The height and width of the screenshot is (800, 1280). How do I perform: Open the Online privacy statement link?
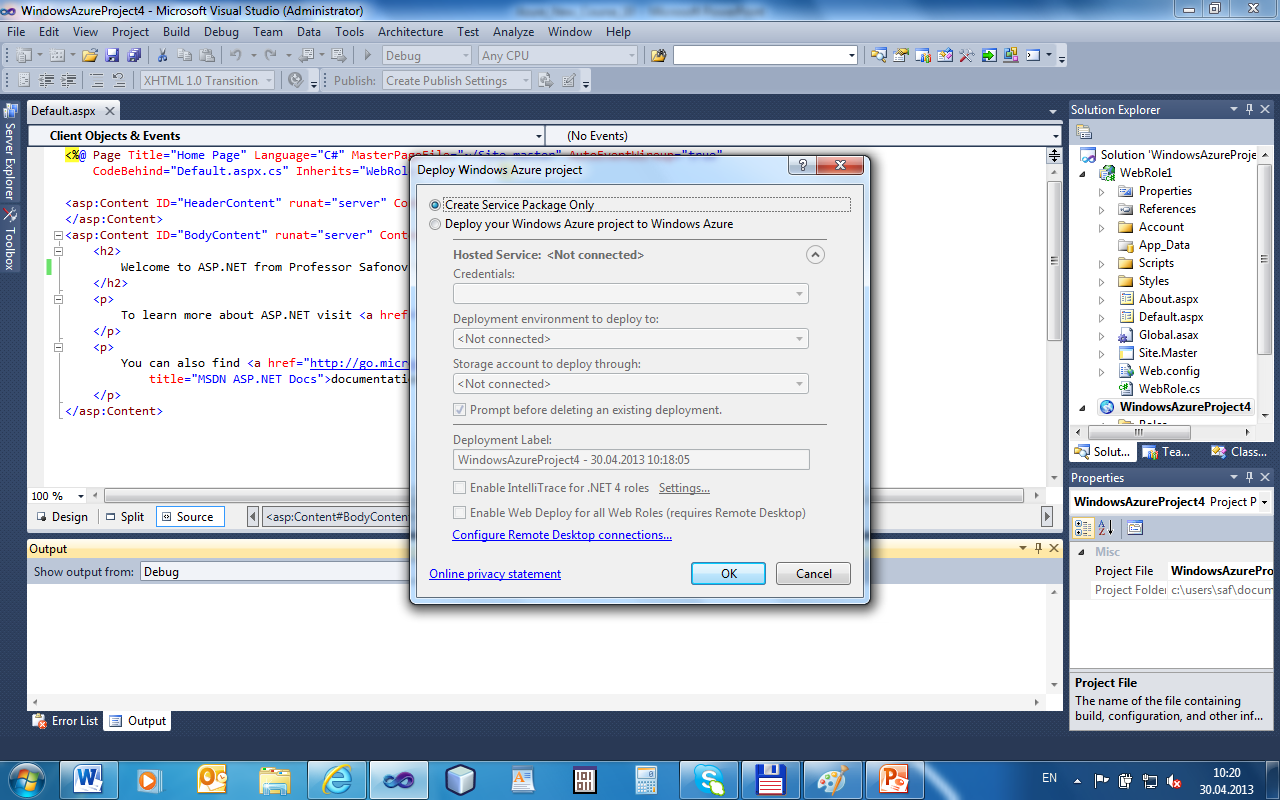(x=495, y=574)
